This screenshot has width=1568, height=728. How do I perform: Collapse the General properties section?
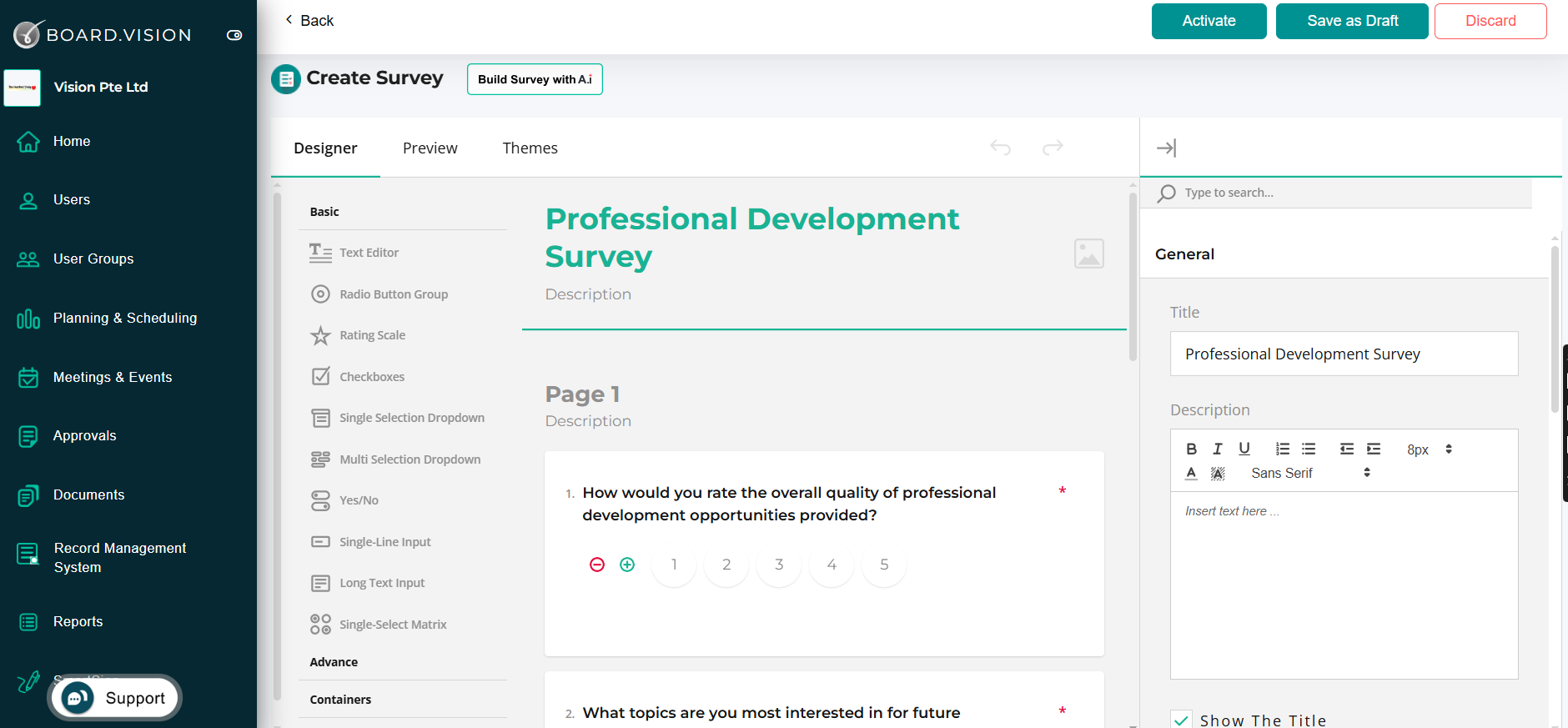coord(1184,254)
